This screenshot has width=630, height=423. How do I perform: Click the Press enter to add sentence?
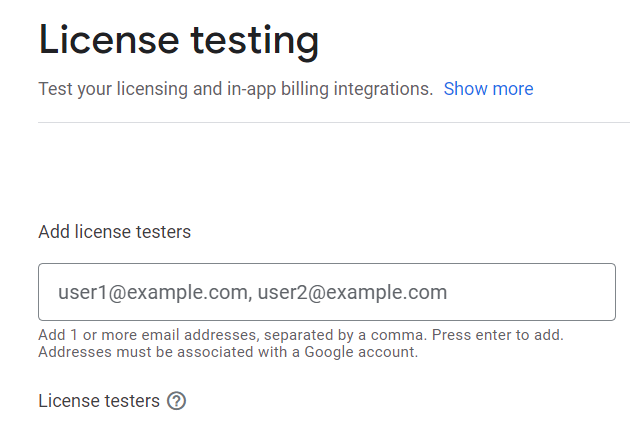[498, 335]
